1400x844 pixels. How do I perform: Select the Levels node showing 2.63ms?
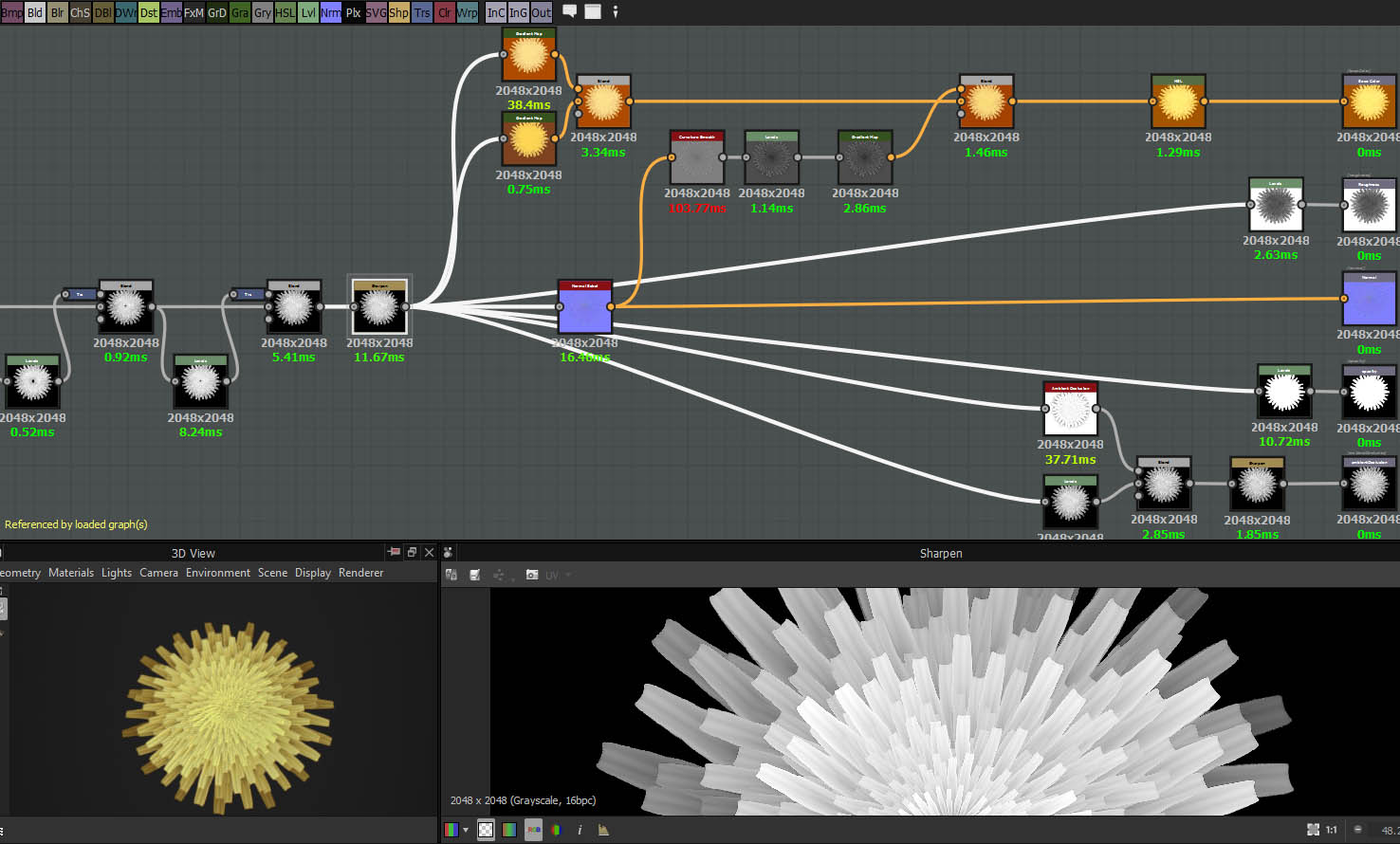(x=1276, y=204)
